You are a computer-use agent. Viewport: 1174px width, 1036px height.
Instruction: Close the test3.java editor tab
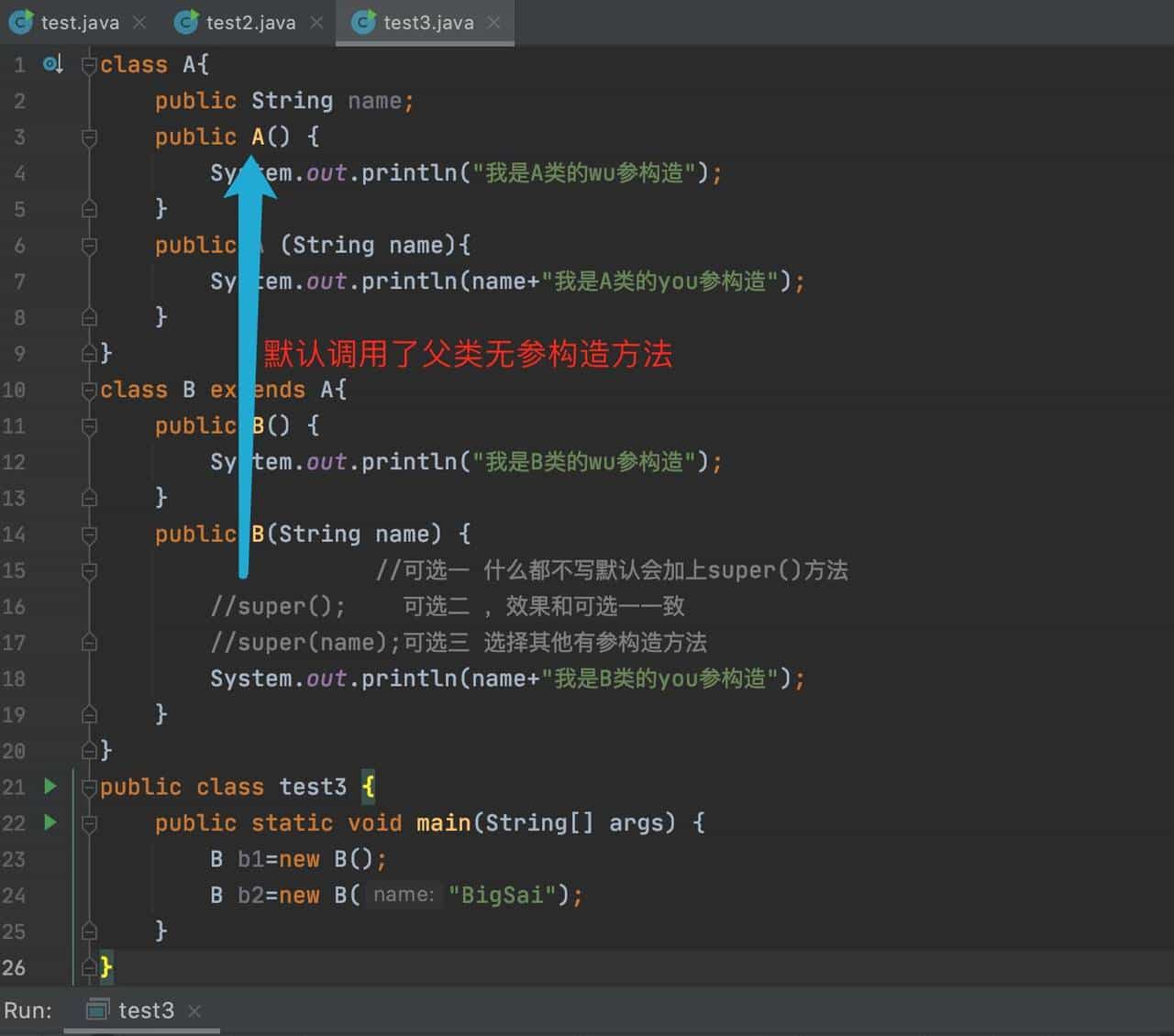493,22
